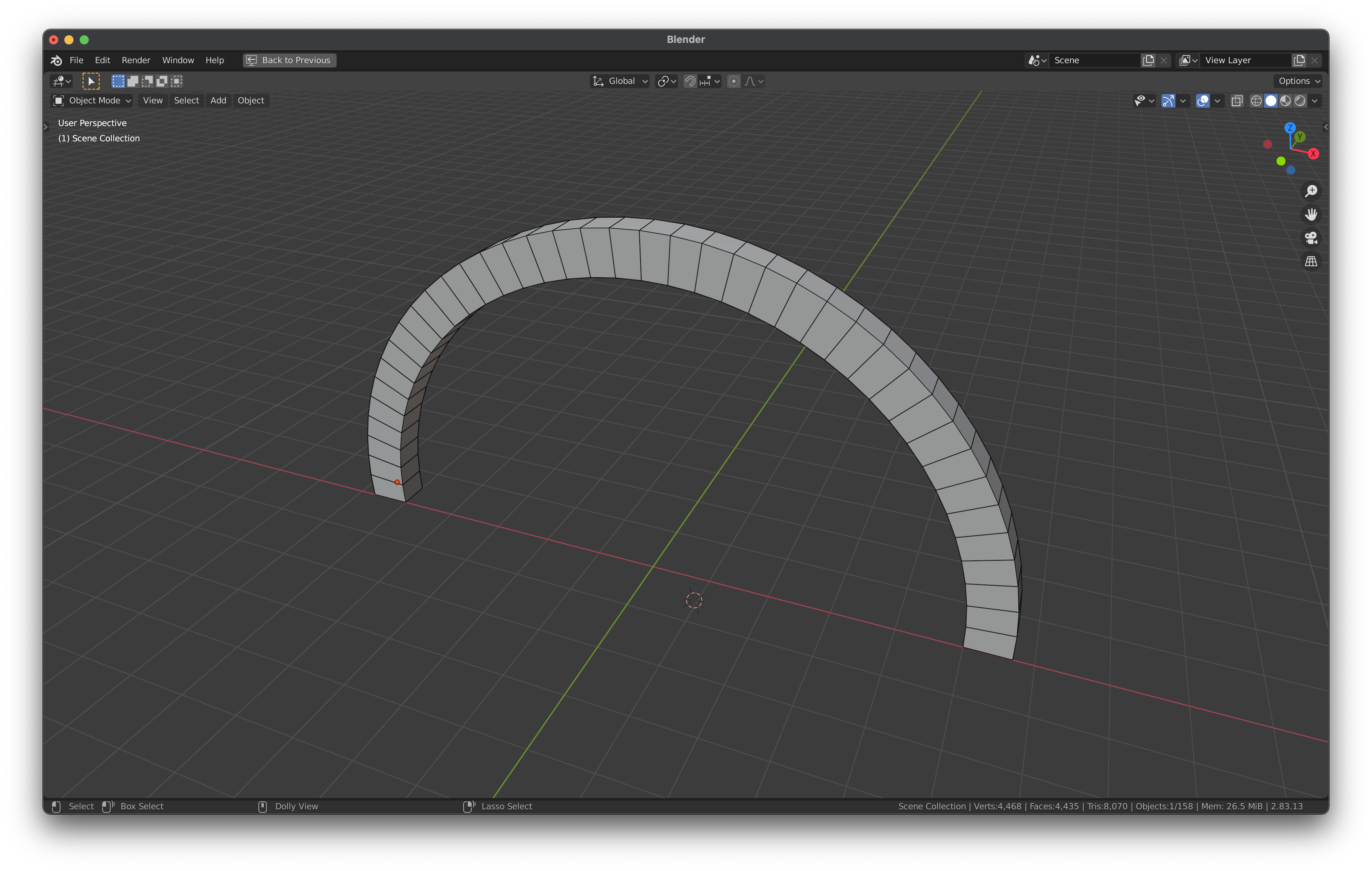This screenshot has height=871, width=1372.
Task: Open the editor type selector icon
Action: [61, 82]
